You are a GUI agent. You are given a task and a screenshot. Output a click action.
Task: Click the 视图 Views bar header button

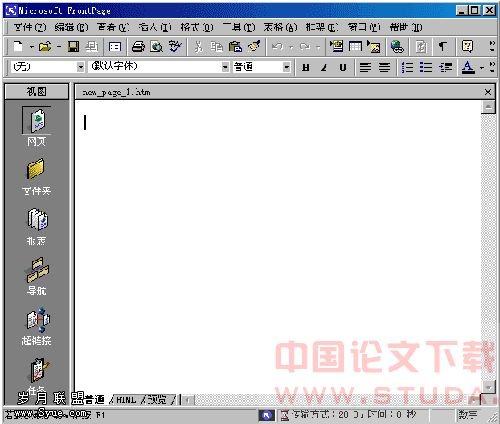[x=36, y=91]
